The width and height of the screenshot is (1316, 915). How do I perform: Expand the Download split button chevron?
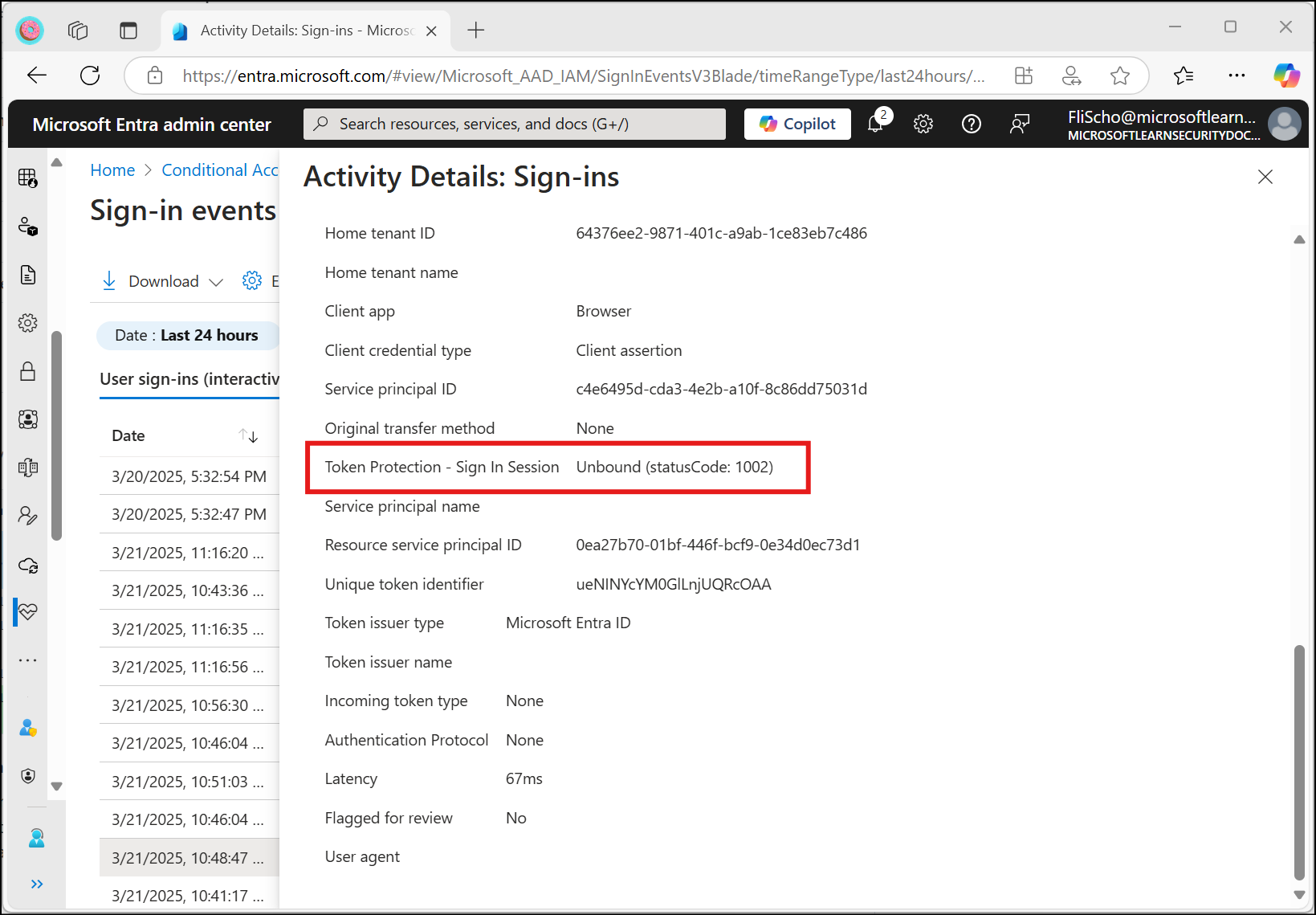tap(216, 281)
